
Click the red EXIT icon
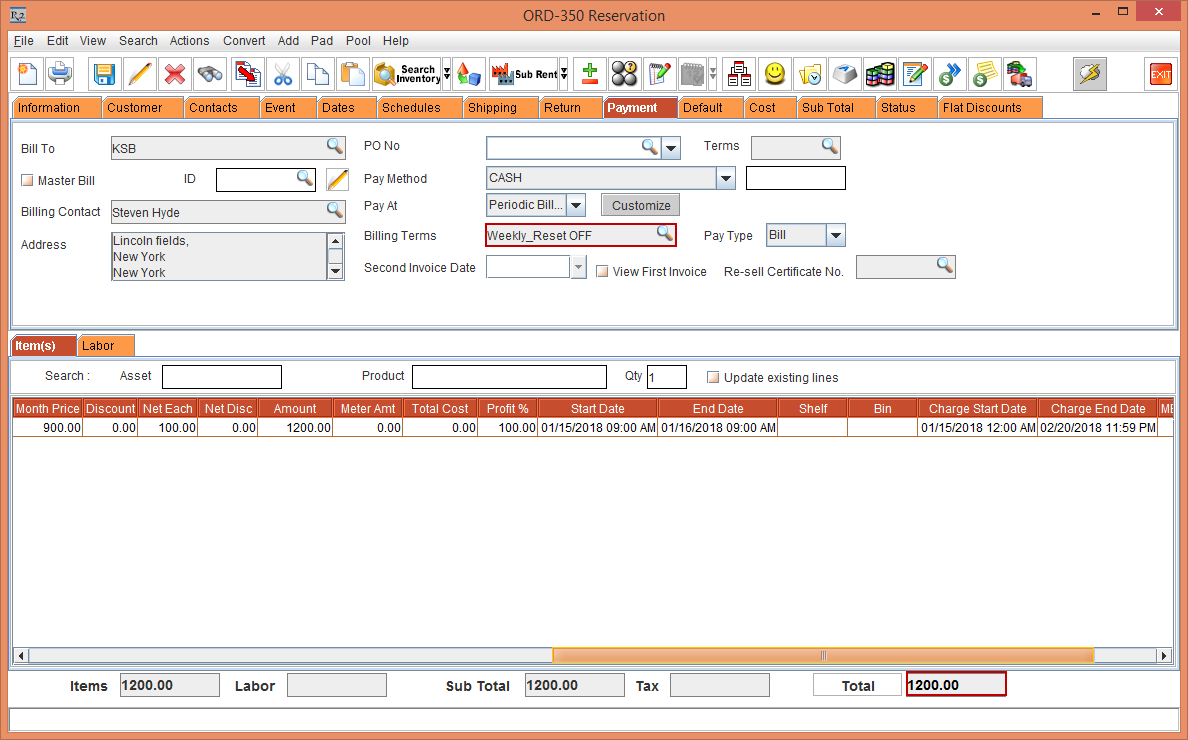click(1160, 75)
